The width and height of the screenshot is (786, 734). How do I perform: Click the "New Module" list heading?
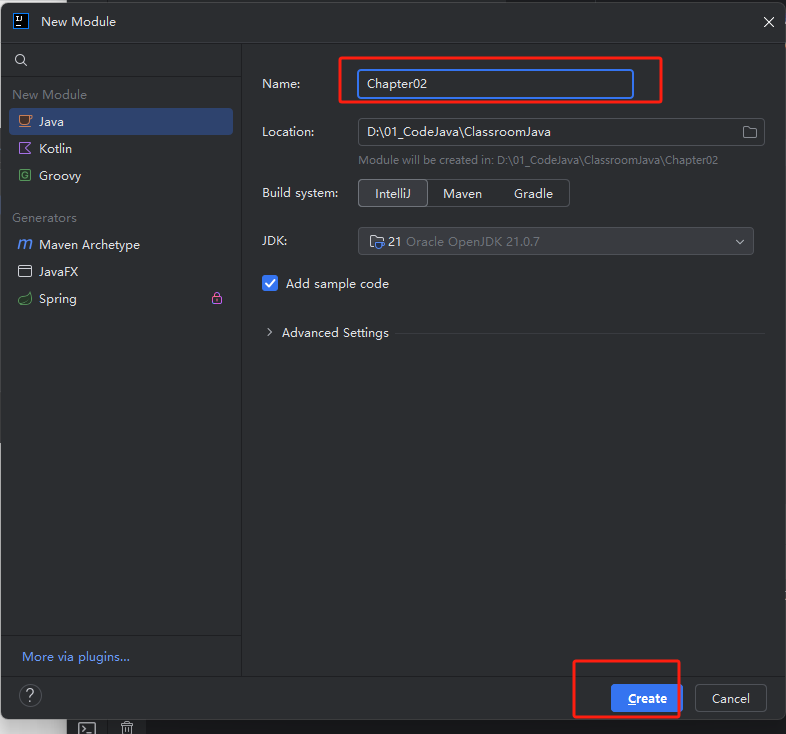[50, 95]
